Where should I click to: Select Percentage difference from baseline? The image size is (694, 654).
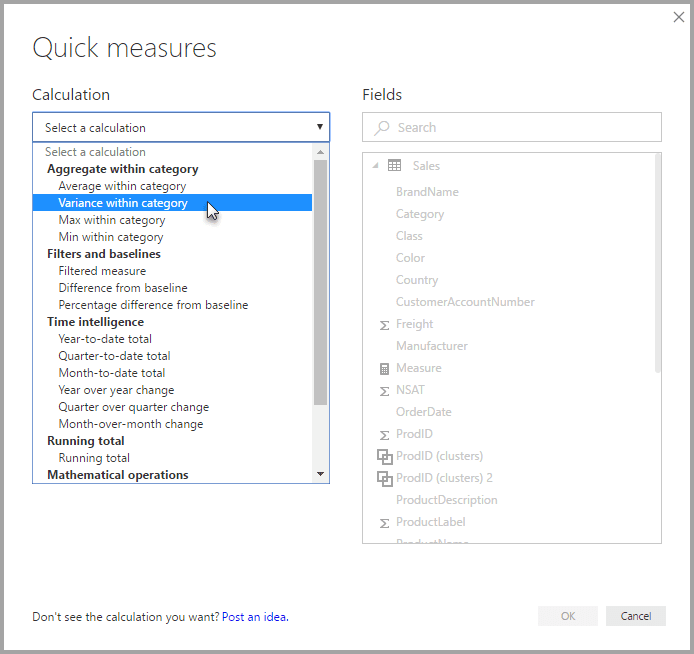(172, 305)
